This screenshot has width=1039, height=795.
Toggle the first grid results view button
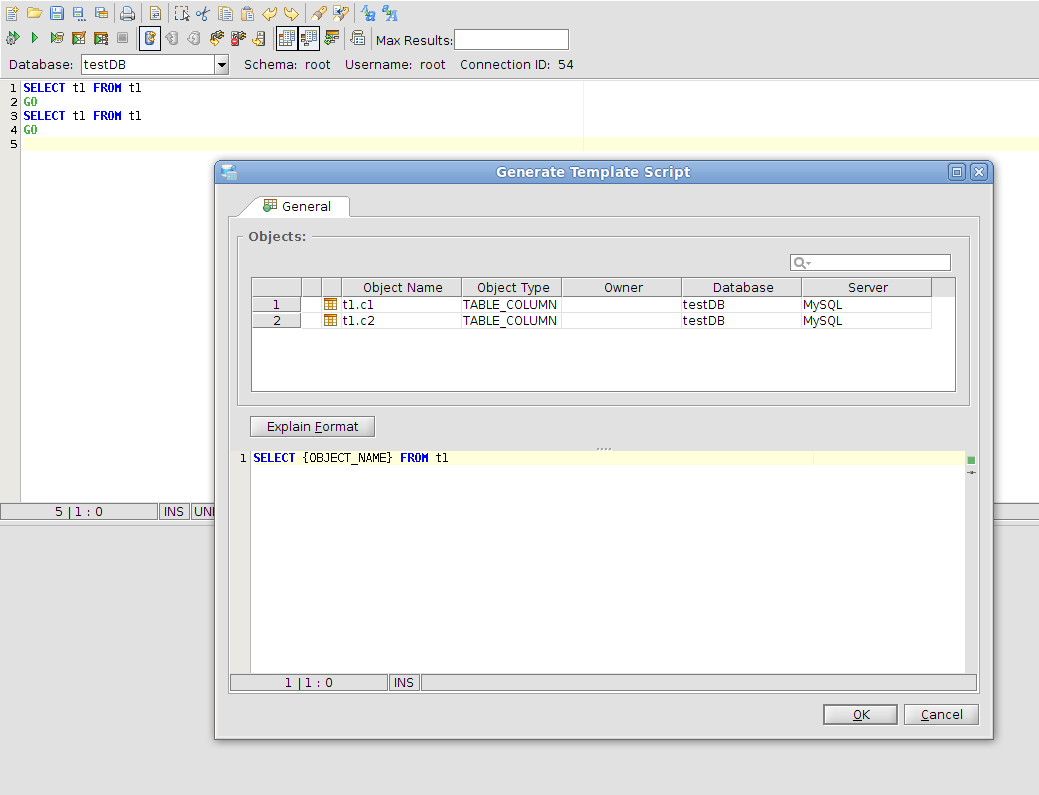click(287, 38)
